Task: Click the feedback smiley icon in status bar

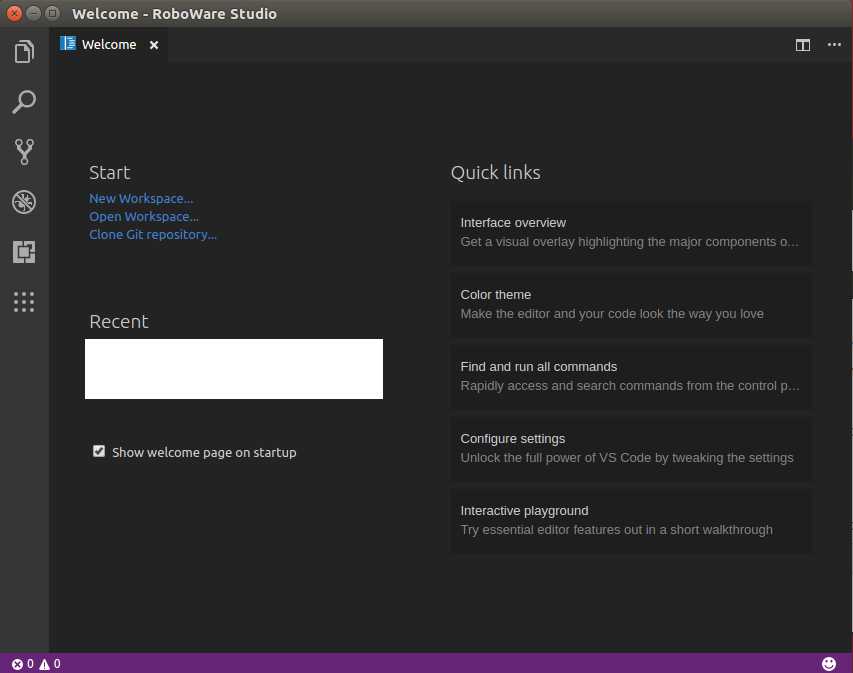Action: (x=829, y=664)
